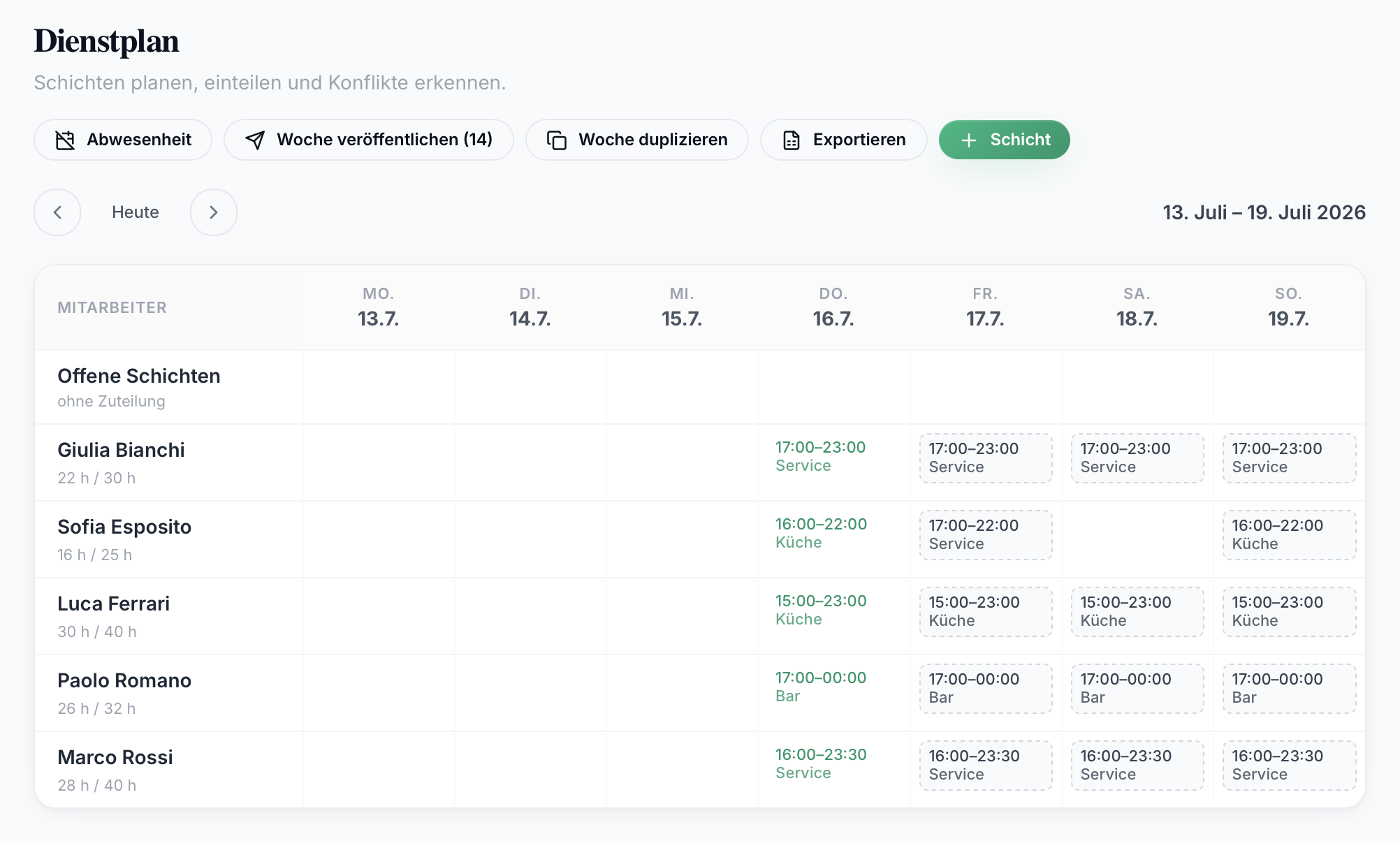The width and height of the screenshot is (1400, 841).
Task: Open Giulia Bianchi Friday Service shift
Action: [x=986, y=458]
